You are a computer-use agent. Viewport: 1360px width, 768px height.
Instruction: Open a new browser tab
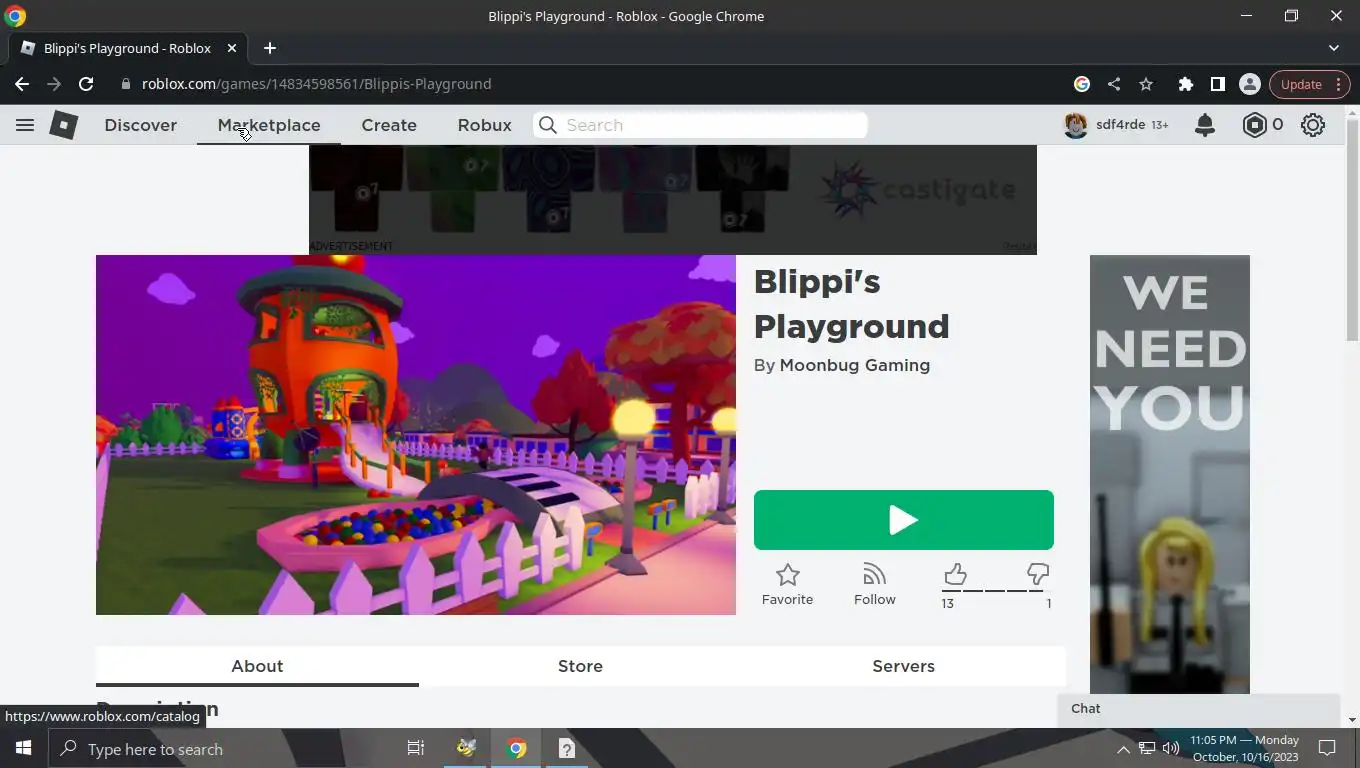[x=270, y=48]
